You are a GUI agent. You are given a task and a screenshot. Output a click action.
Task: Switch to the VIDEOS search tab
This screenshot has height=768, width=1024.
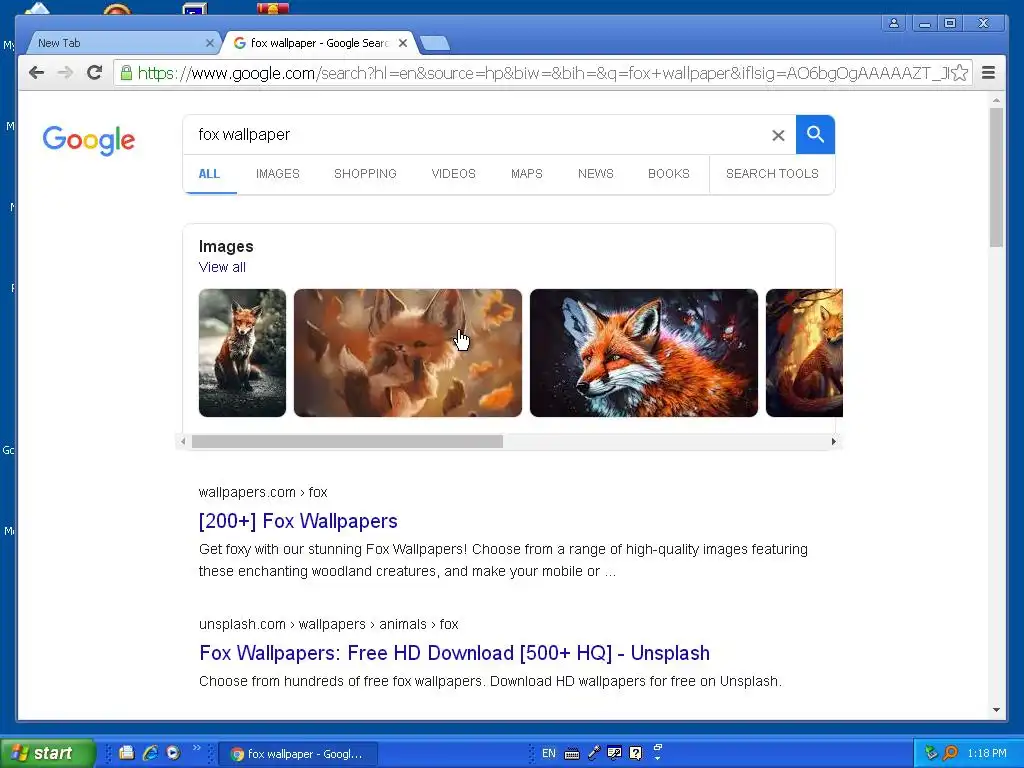click(x=453, y=174)
